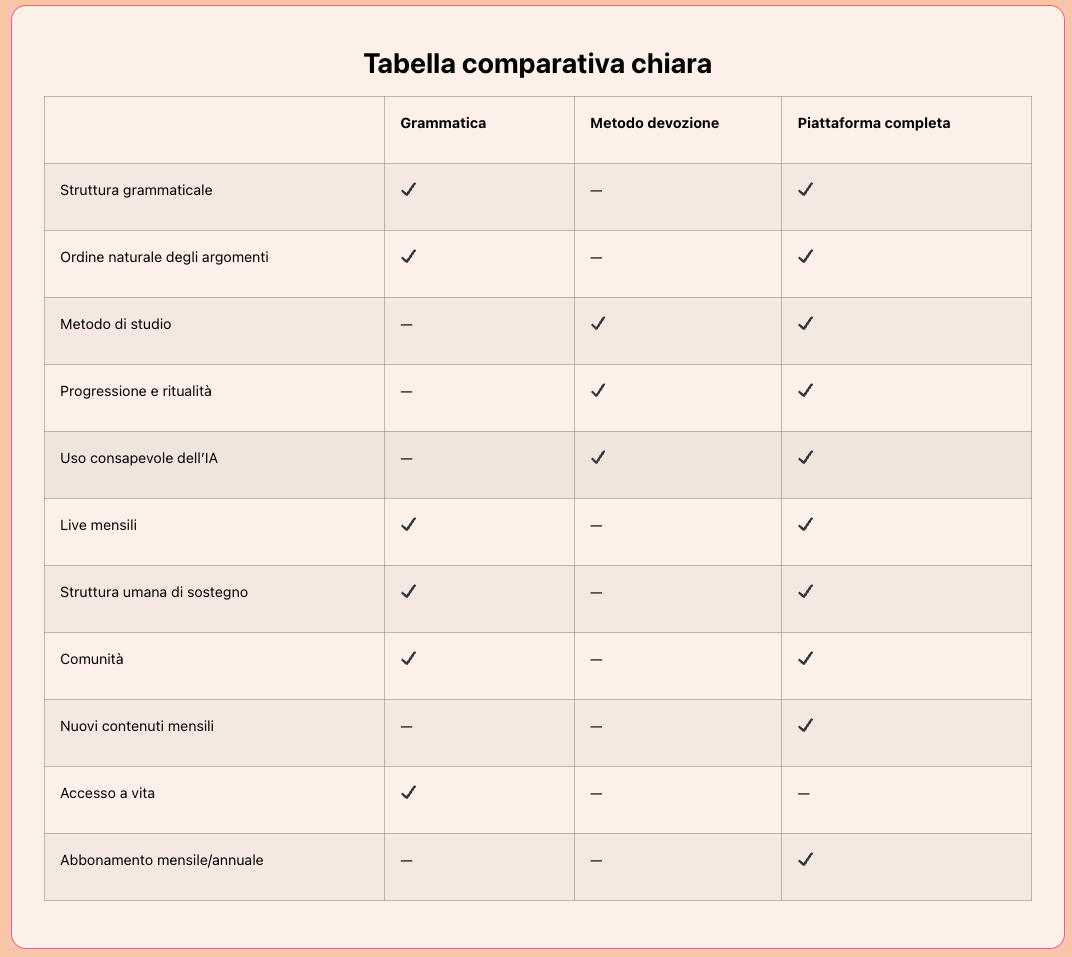Click Grammatica checkmark for Ordine naturale degli argomenti

click(x=408, y=256)
